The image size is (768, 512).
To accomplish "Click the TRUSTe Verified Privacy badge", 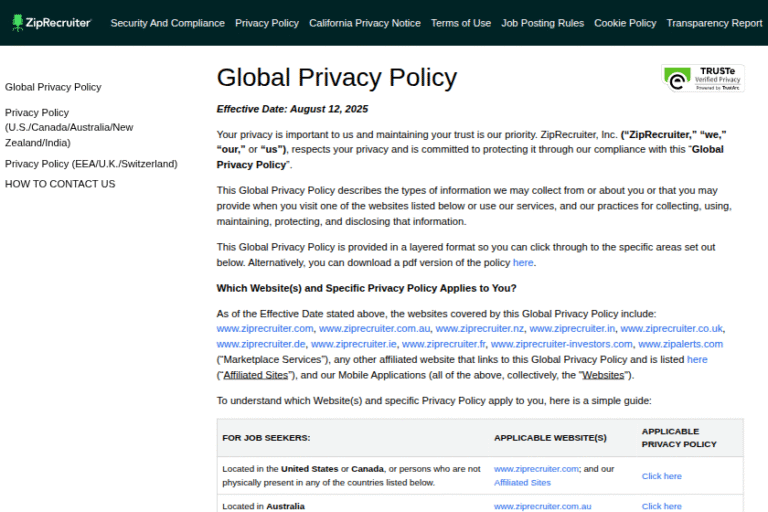I will tap(702, 79).
